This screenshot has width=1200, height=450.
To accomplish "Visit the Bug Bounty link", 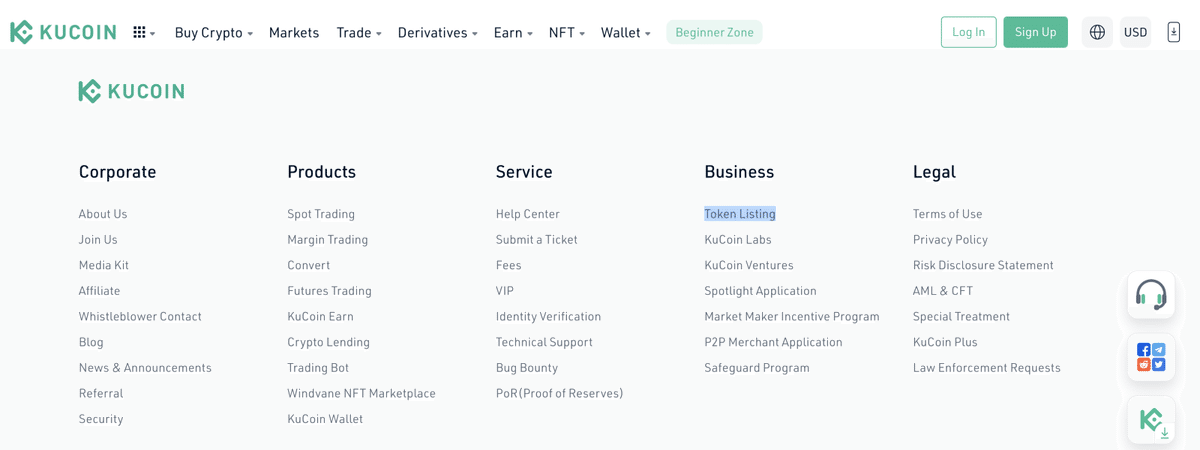I will (527, 368).
